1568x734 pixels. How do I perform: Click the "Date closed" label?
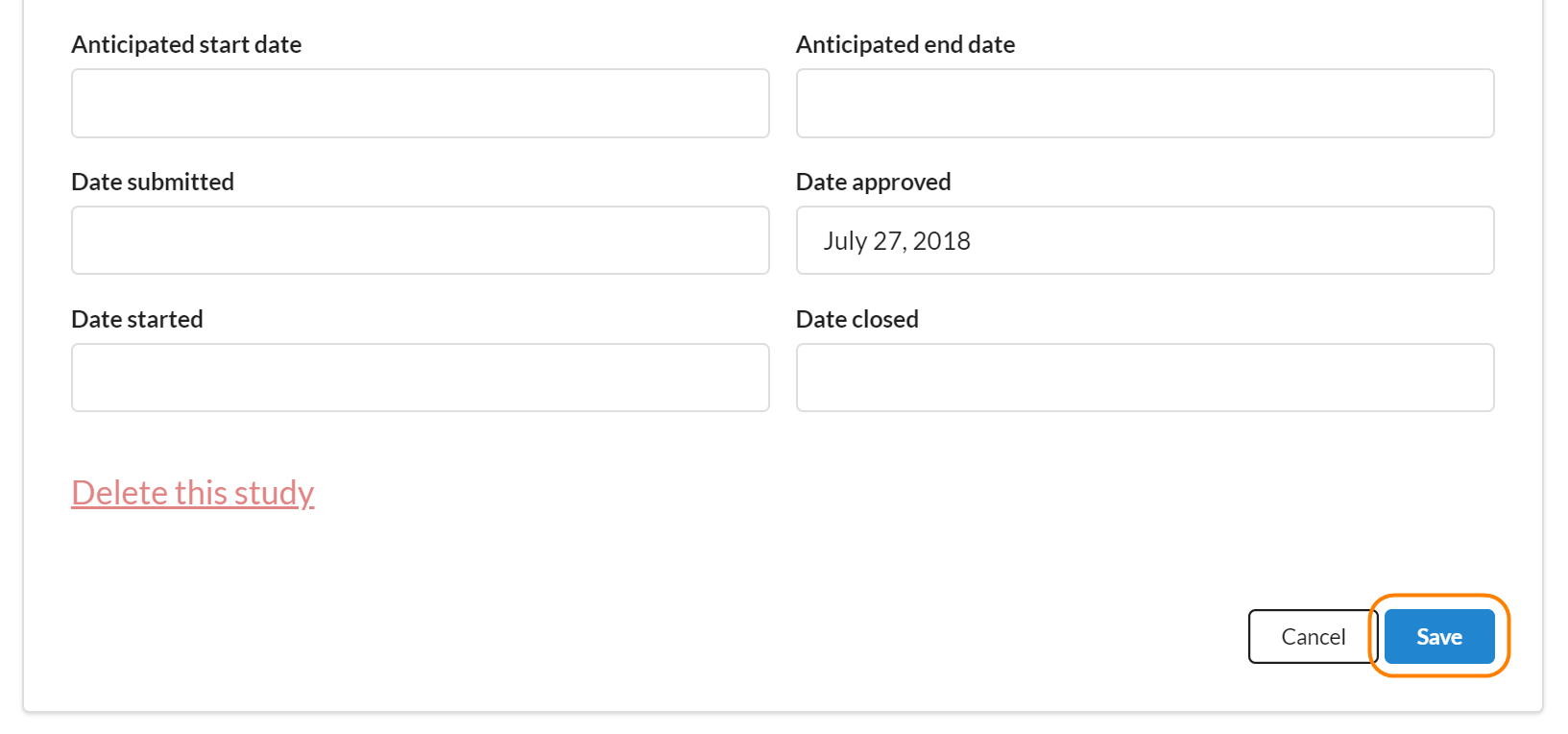(856, 320)
